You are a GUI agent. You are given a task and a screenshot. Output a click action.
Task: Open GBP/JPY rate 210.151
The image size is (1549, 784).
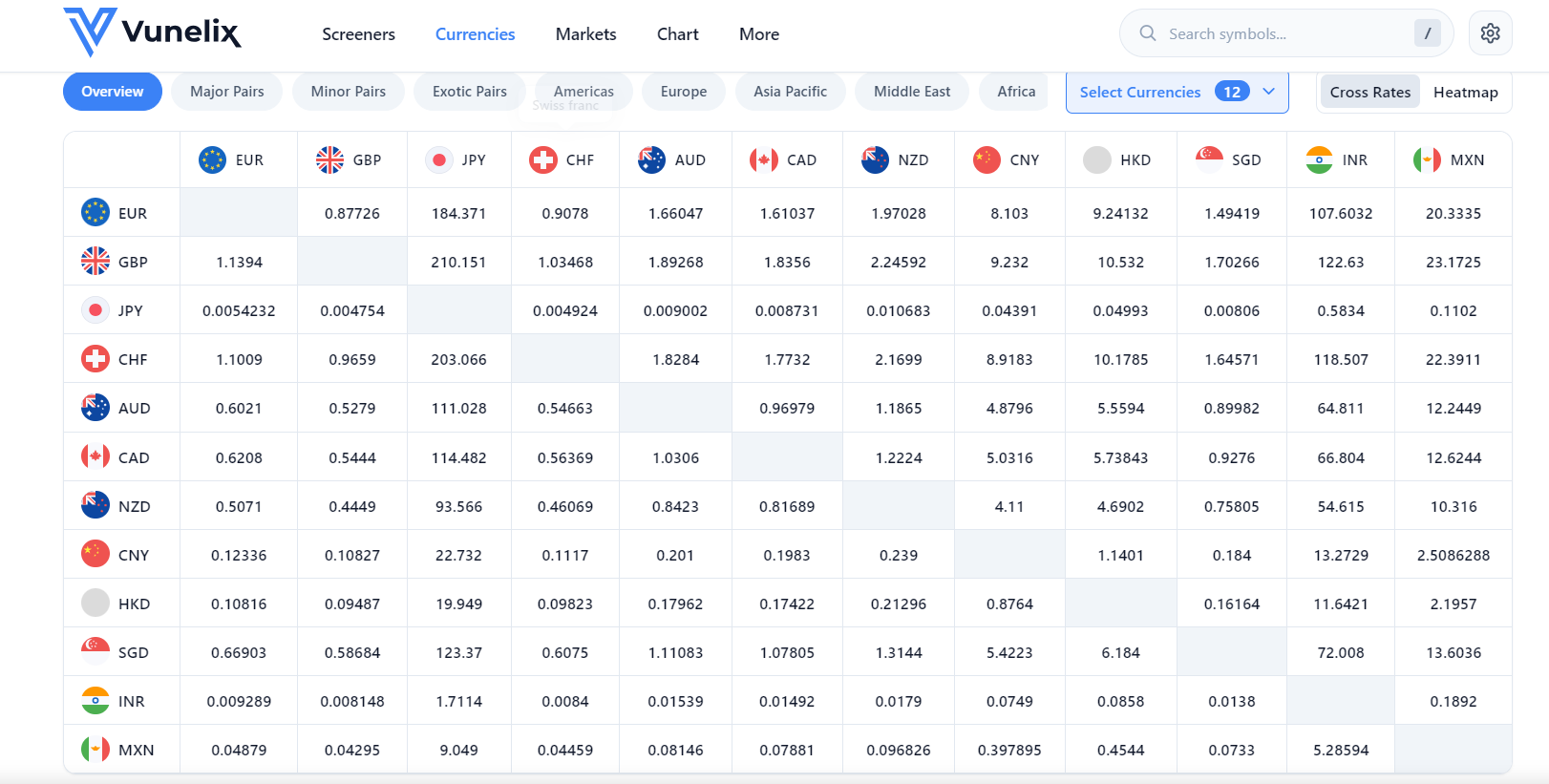click(x=458, y=262)
